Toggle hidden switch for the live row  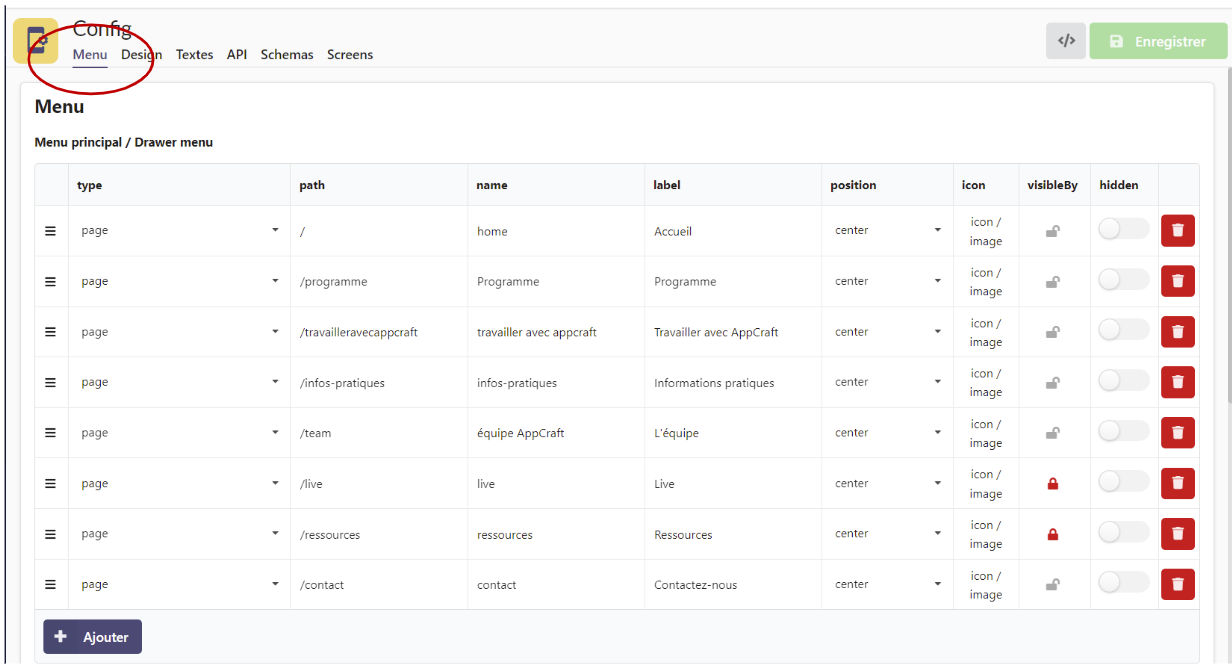click(x=1123, y=483)
